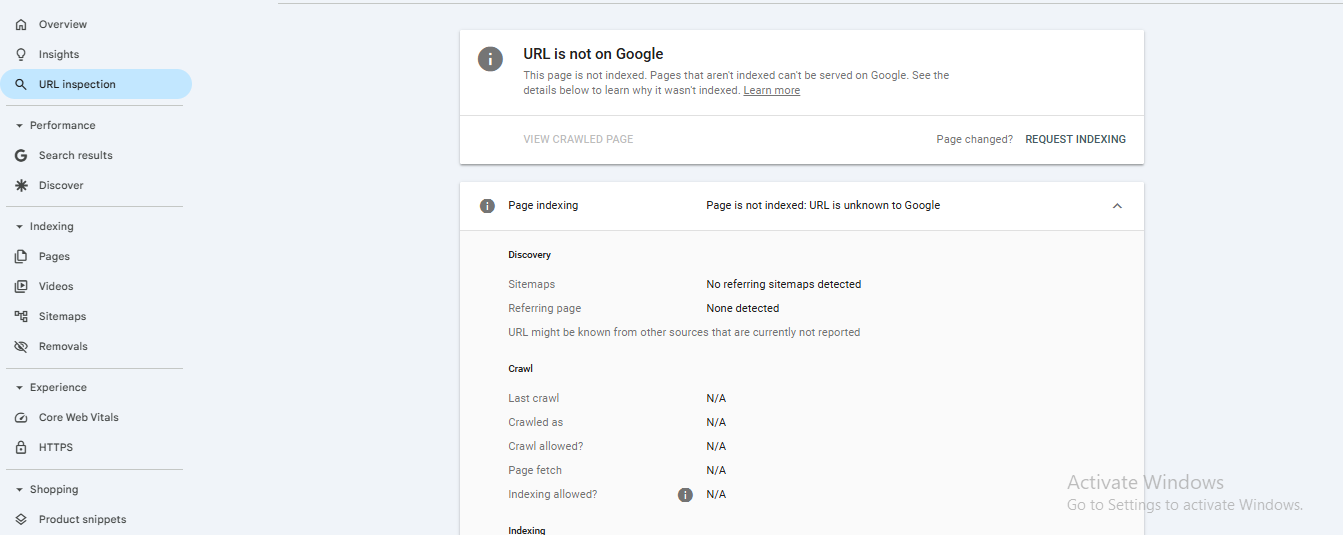Click the Google G Search results icon
Viewport: 1343px width, 535px height.
pyautogui.click(x=21, y=155)
